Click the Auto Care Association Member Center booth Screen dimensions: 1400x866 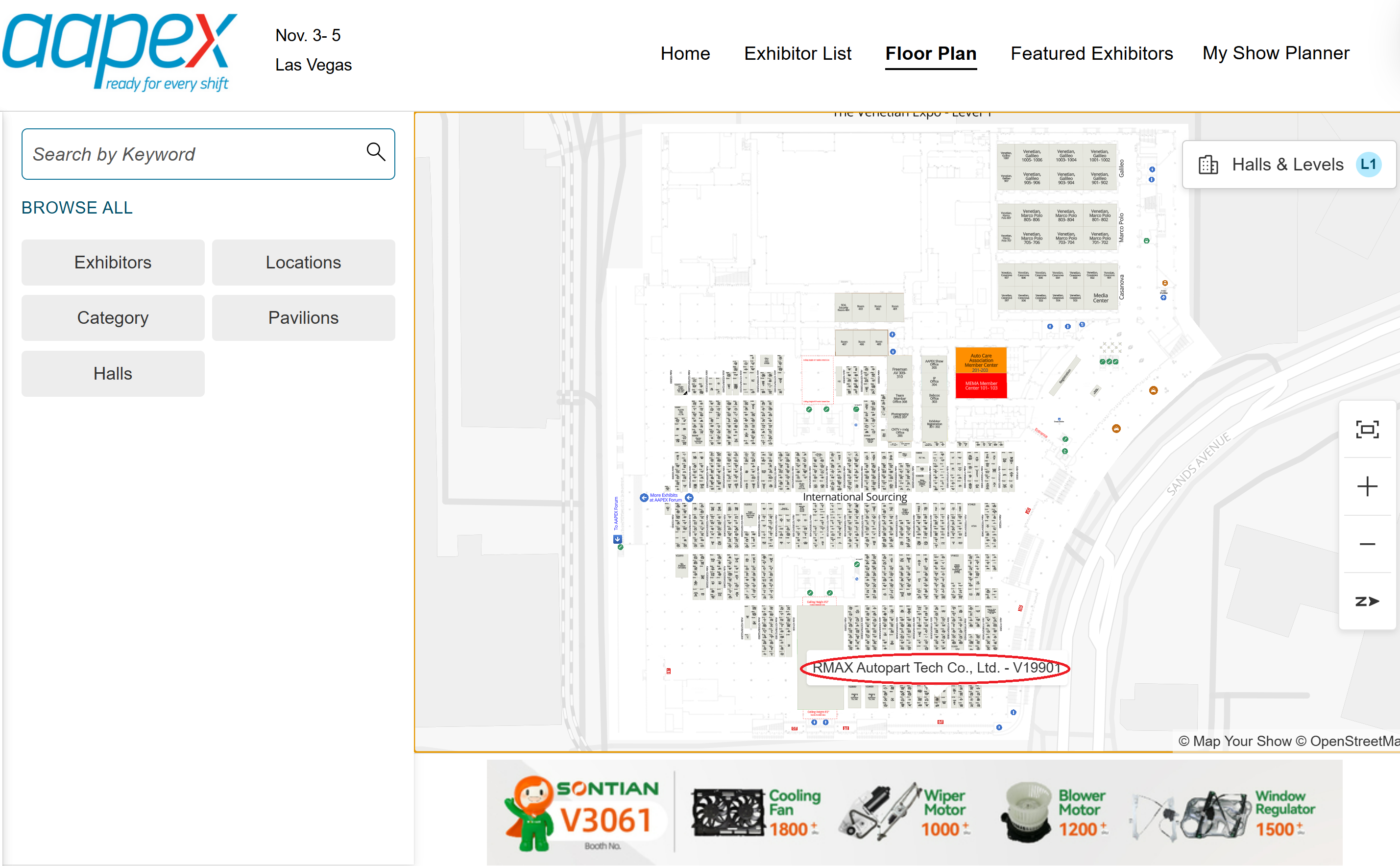click(981, 361)
